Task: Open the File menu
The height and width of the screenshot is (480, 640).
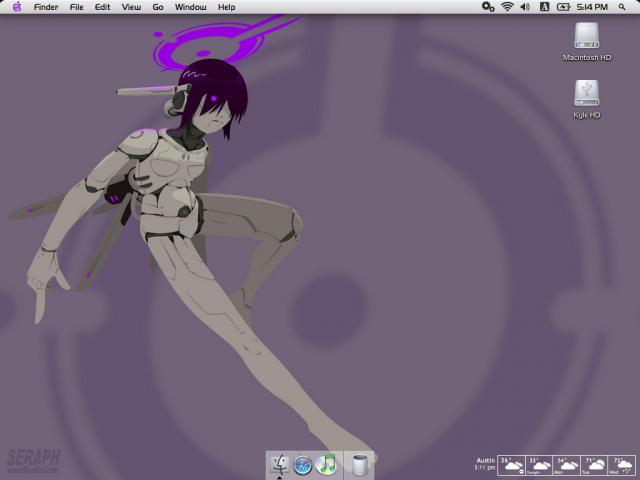Action: point(76,7)
